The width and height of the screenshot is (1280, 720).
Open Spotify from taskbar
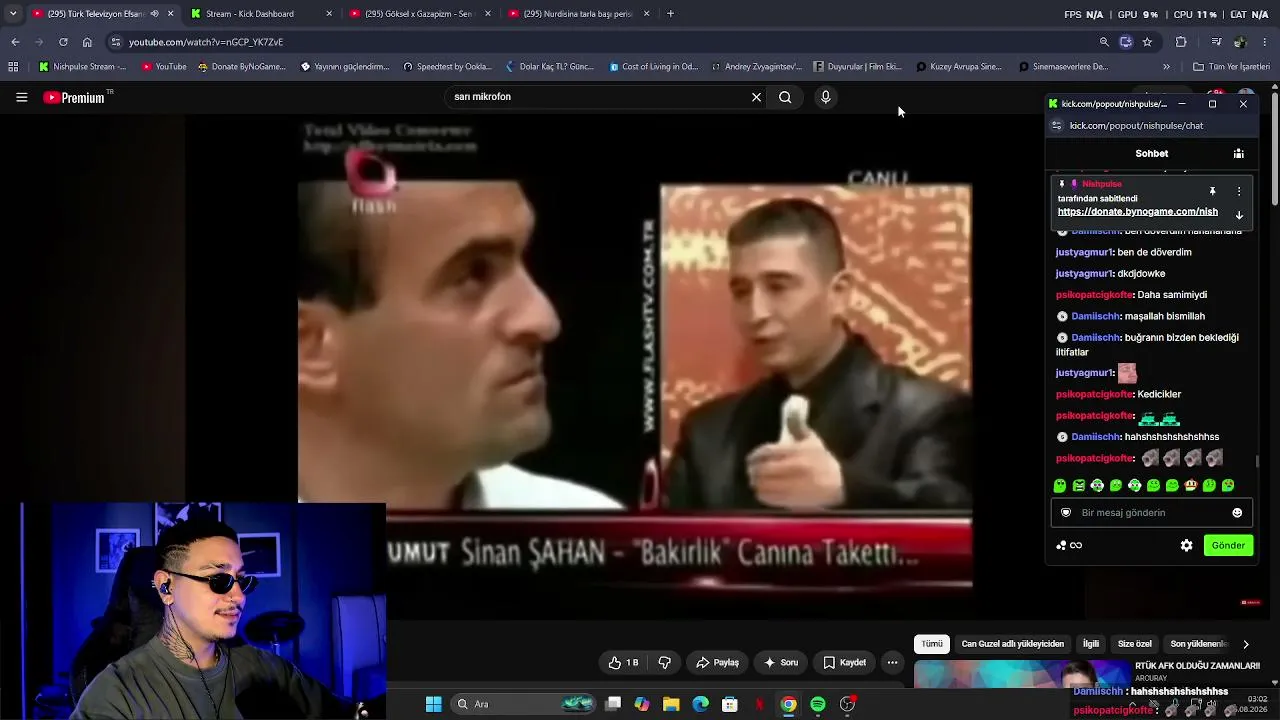click(x=818, y=704)
